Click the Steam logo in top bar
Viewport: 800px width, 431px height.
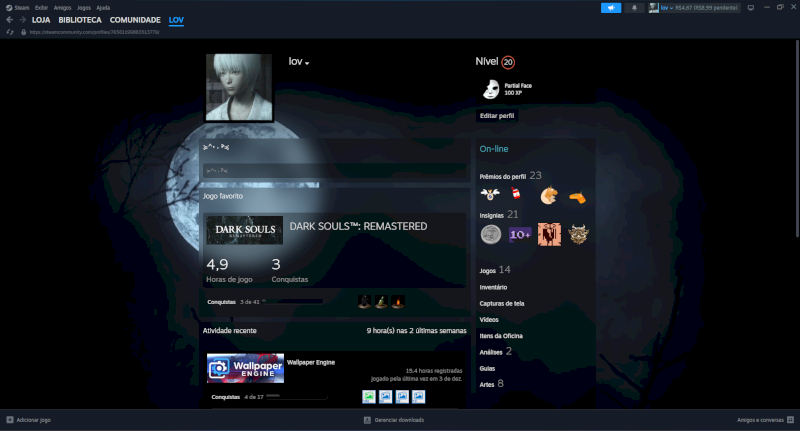(x=9, y=8)
